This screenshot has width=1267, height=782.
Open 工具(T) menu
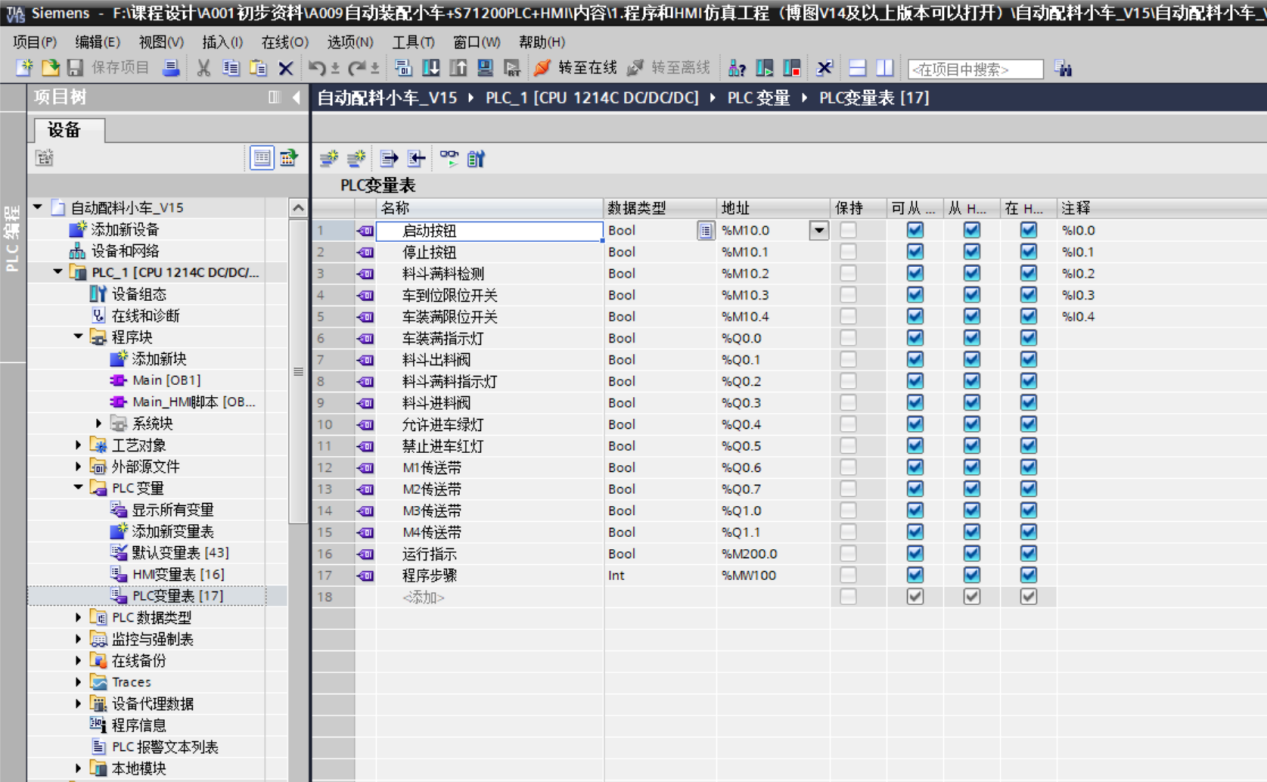(x=413, y=42)
